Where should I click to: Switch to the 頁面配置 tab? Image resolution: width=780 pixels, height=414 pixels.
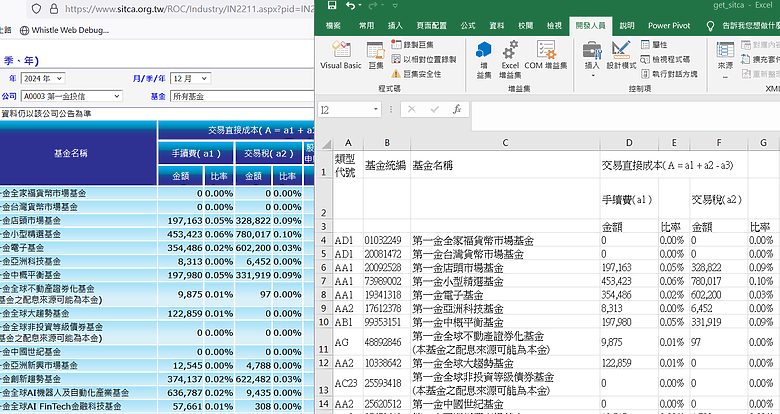[x=431, y=25]
